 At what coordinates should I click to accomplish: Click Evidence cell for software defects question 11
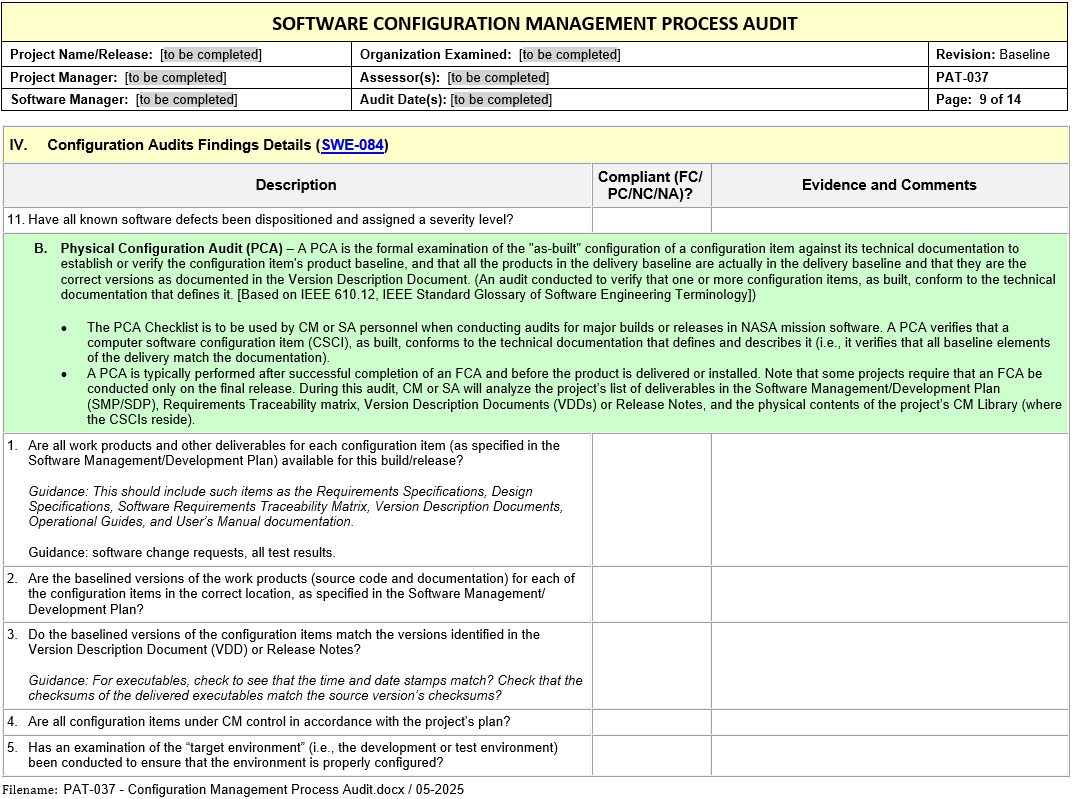click(x=889, y=220)
